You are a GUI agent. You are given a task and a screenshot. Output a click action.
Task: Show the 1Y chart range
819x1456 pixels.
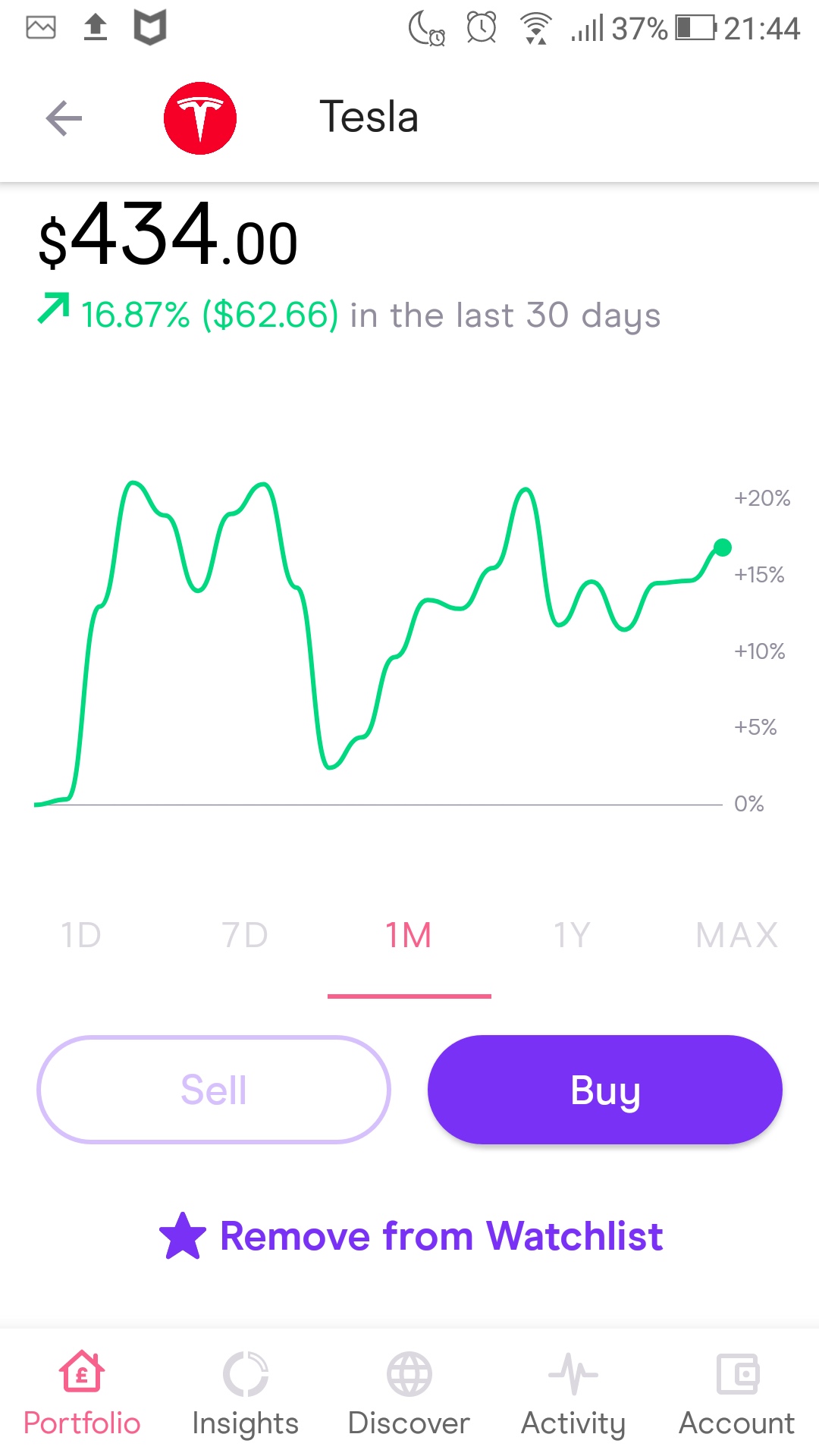573,935
